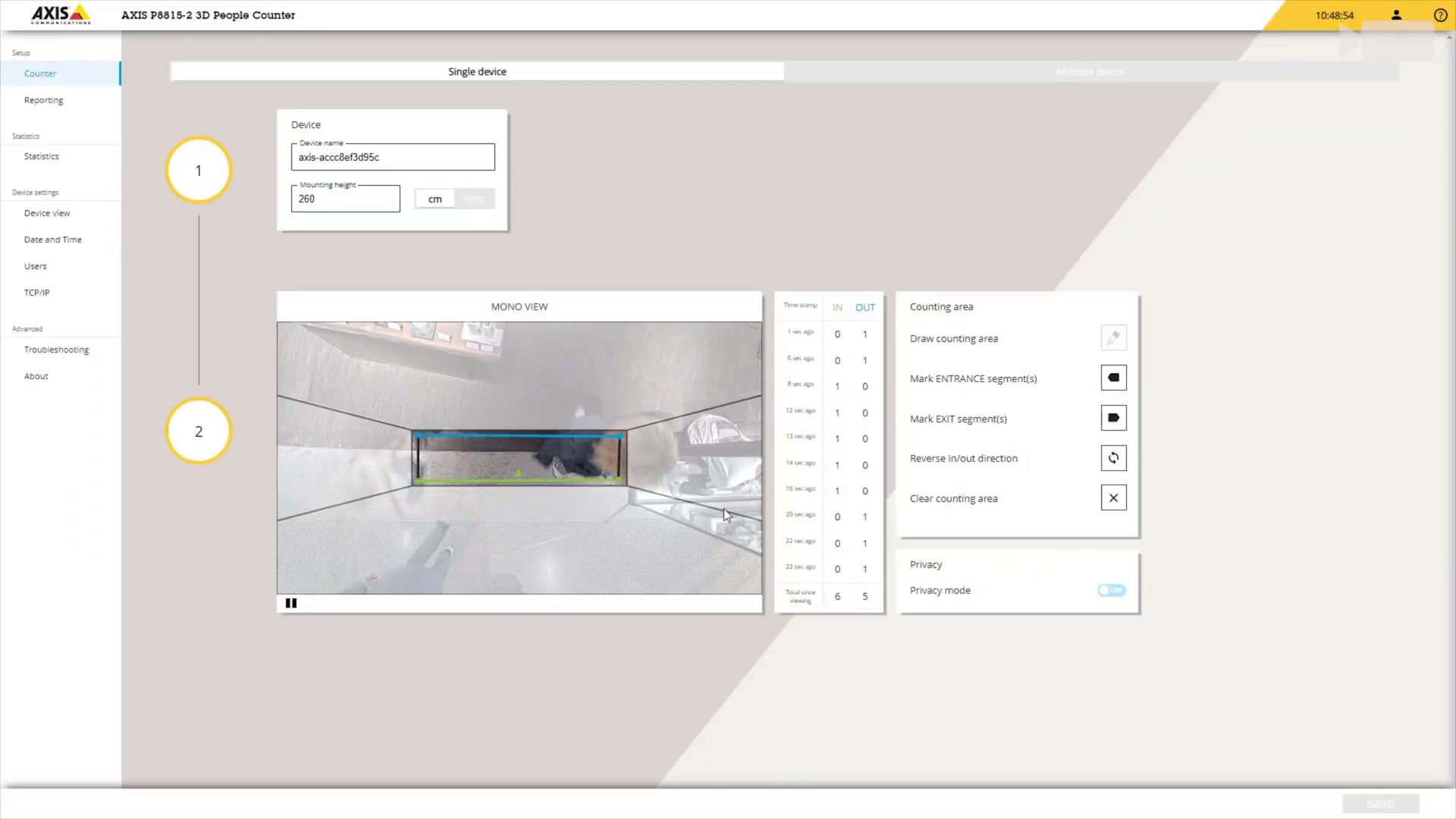Click the Mounting height input field
The image size is (1456, 819).
point(345,199)
